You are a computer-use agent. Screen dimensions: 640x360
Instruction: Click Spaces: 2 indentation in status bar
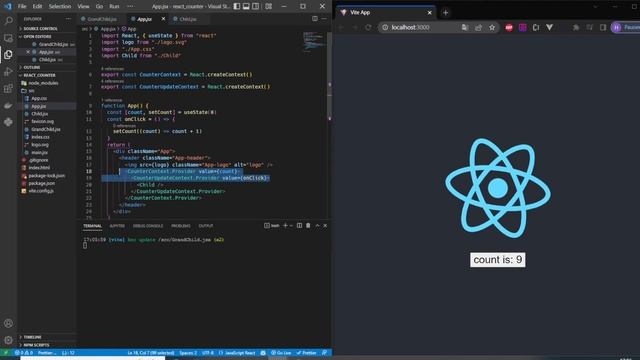[x=188, y=353]
